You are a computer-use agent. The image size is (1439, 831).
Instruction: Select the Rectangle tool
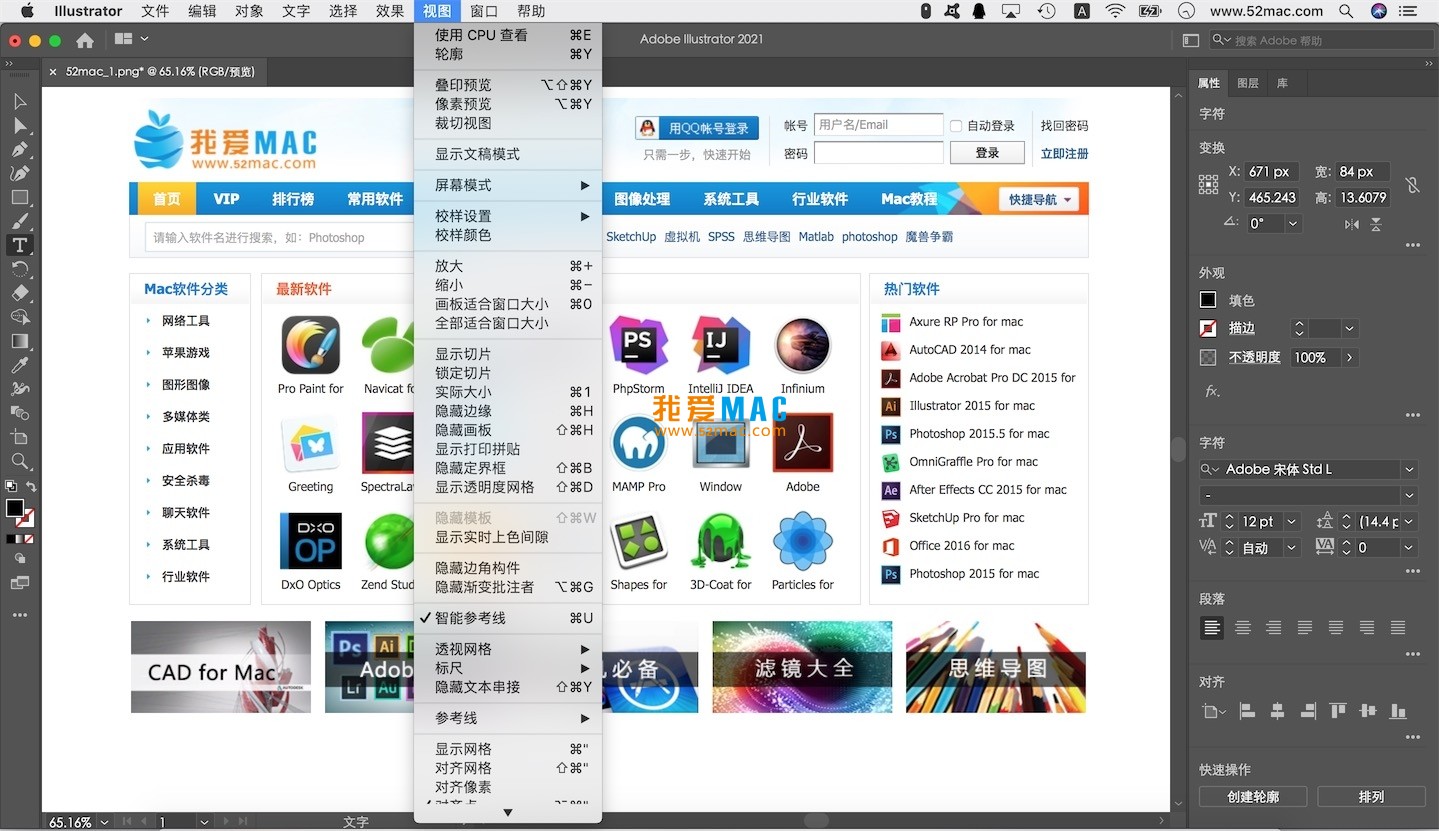pos(20,197)
